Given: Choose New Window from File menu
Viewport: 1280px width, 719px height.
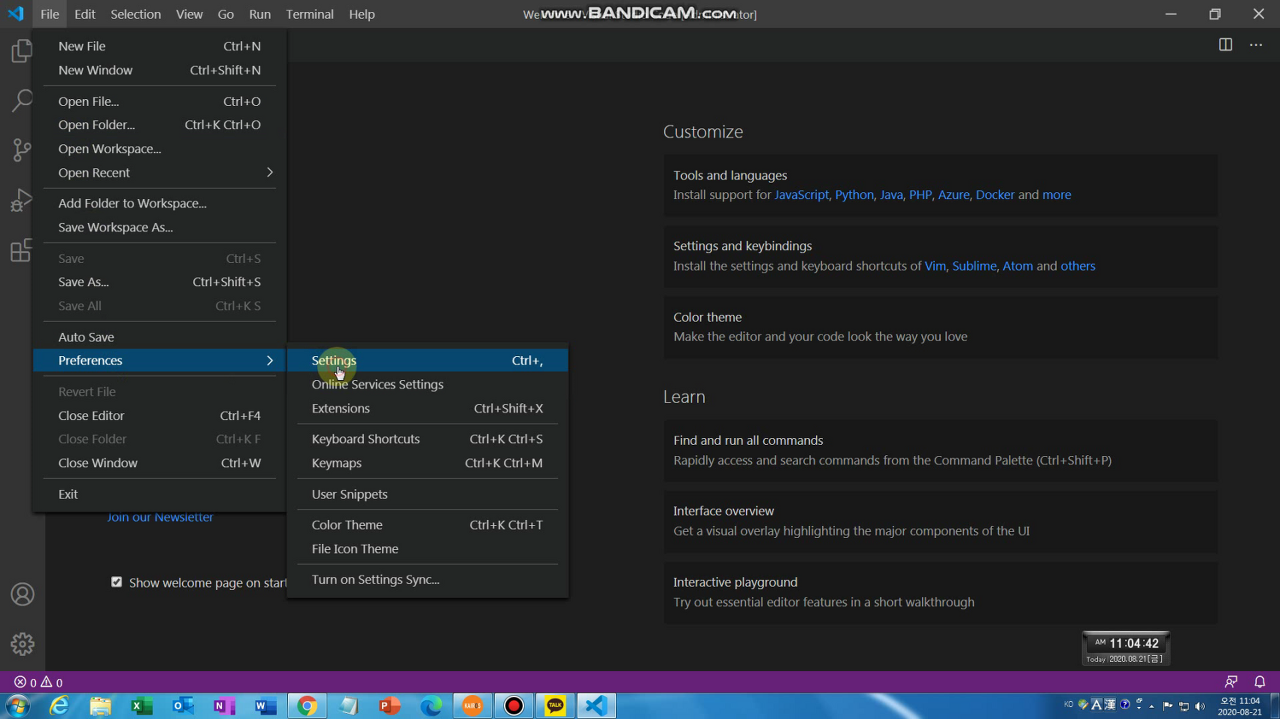Looking at the screenshot, I should pyautogui.click(x=160, y=70).
